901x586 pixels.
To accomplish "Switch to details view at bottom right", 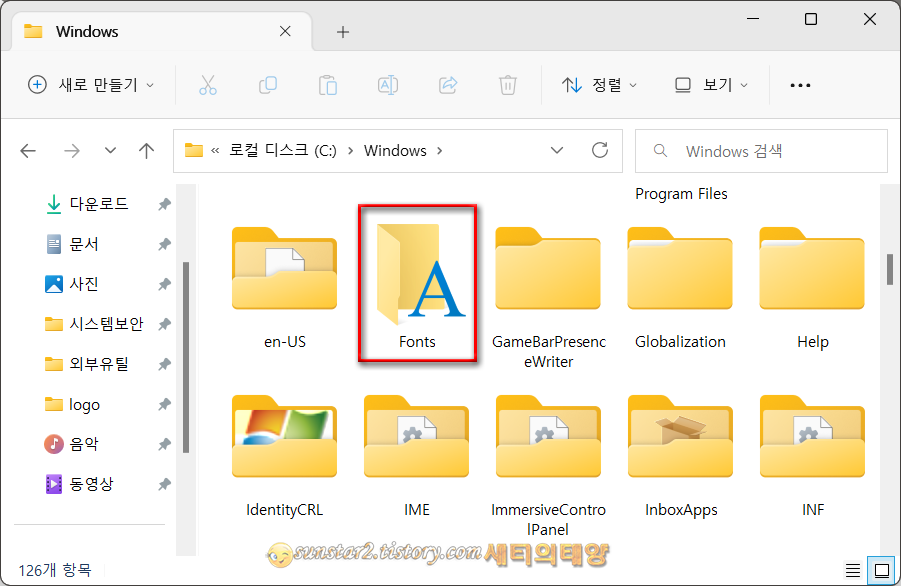I will pos(853,569).
